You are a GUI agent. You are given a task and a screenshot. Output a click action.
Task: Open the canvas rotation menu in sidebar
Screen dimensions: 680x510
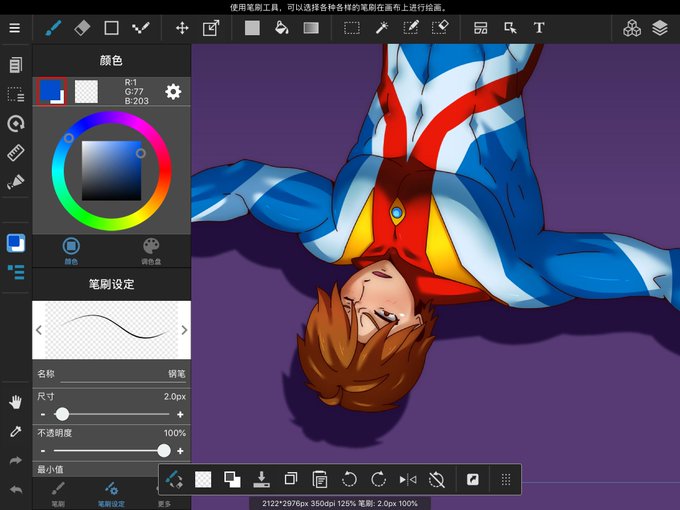click(16, 124)
